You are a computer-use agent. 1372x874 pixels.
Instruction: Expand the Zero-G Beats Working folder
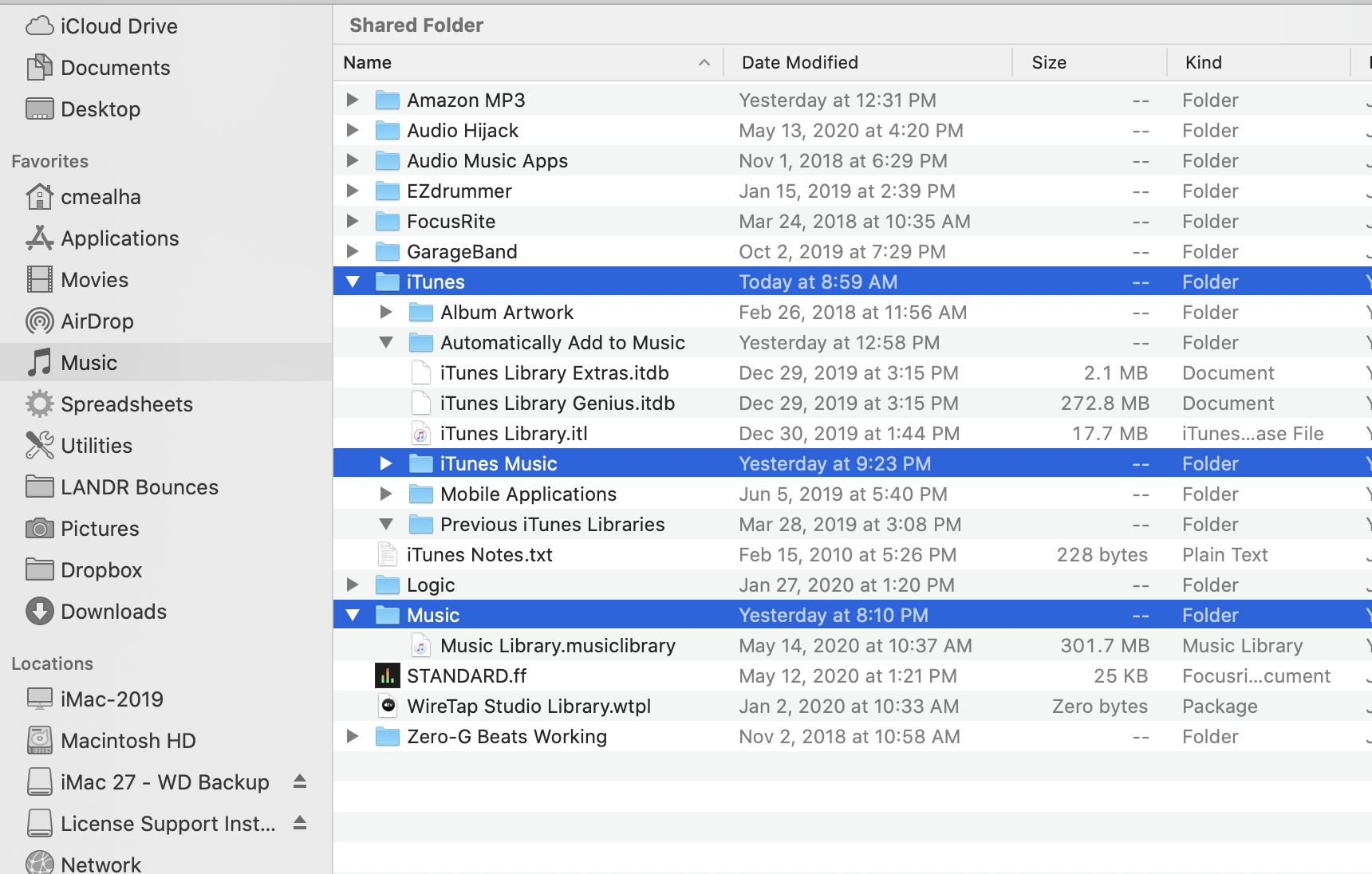tap(353, 737)
